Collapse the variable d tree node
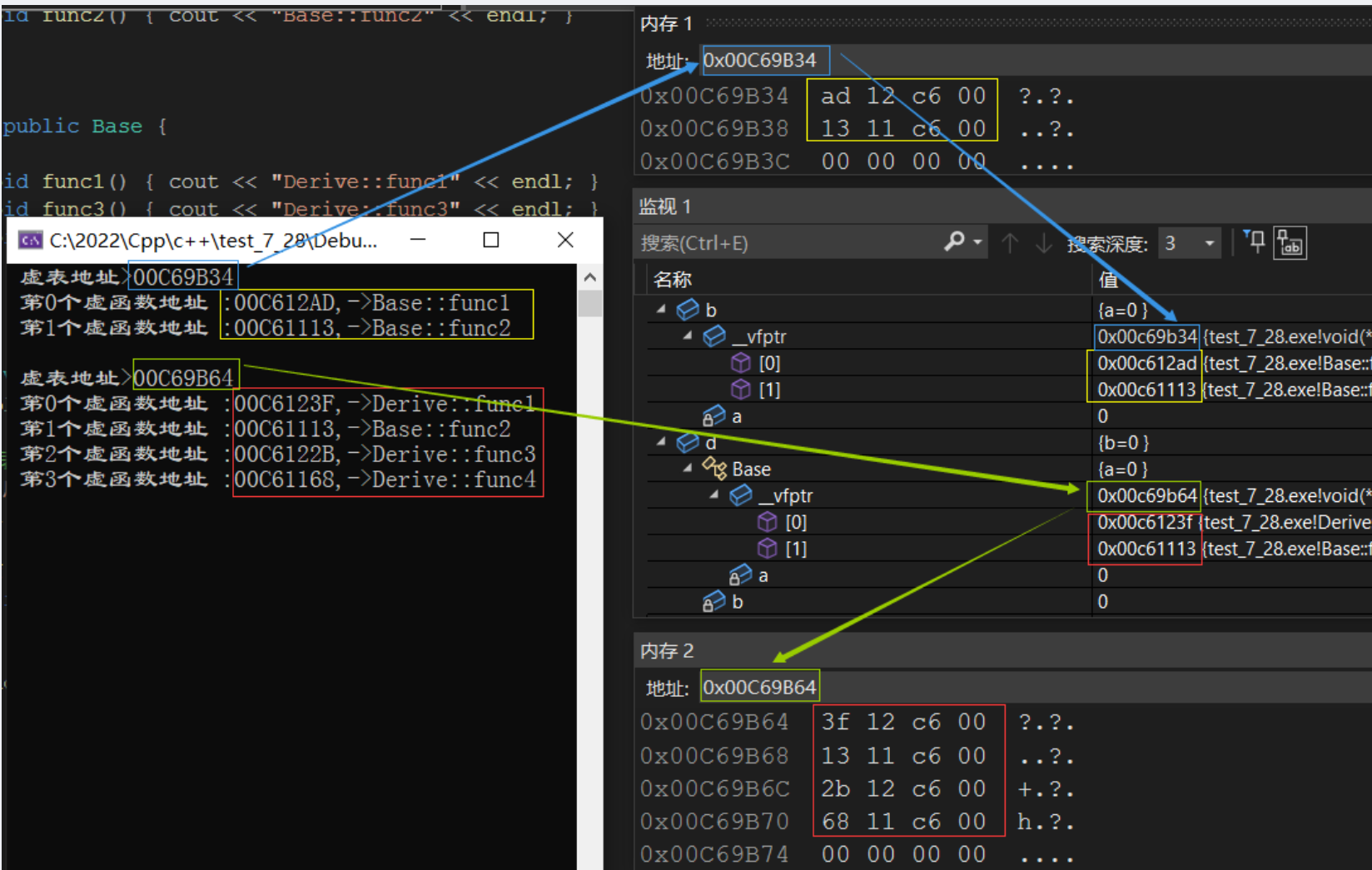The height and width of the screenshot is (870, 1372). click(662, 442)
